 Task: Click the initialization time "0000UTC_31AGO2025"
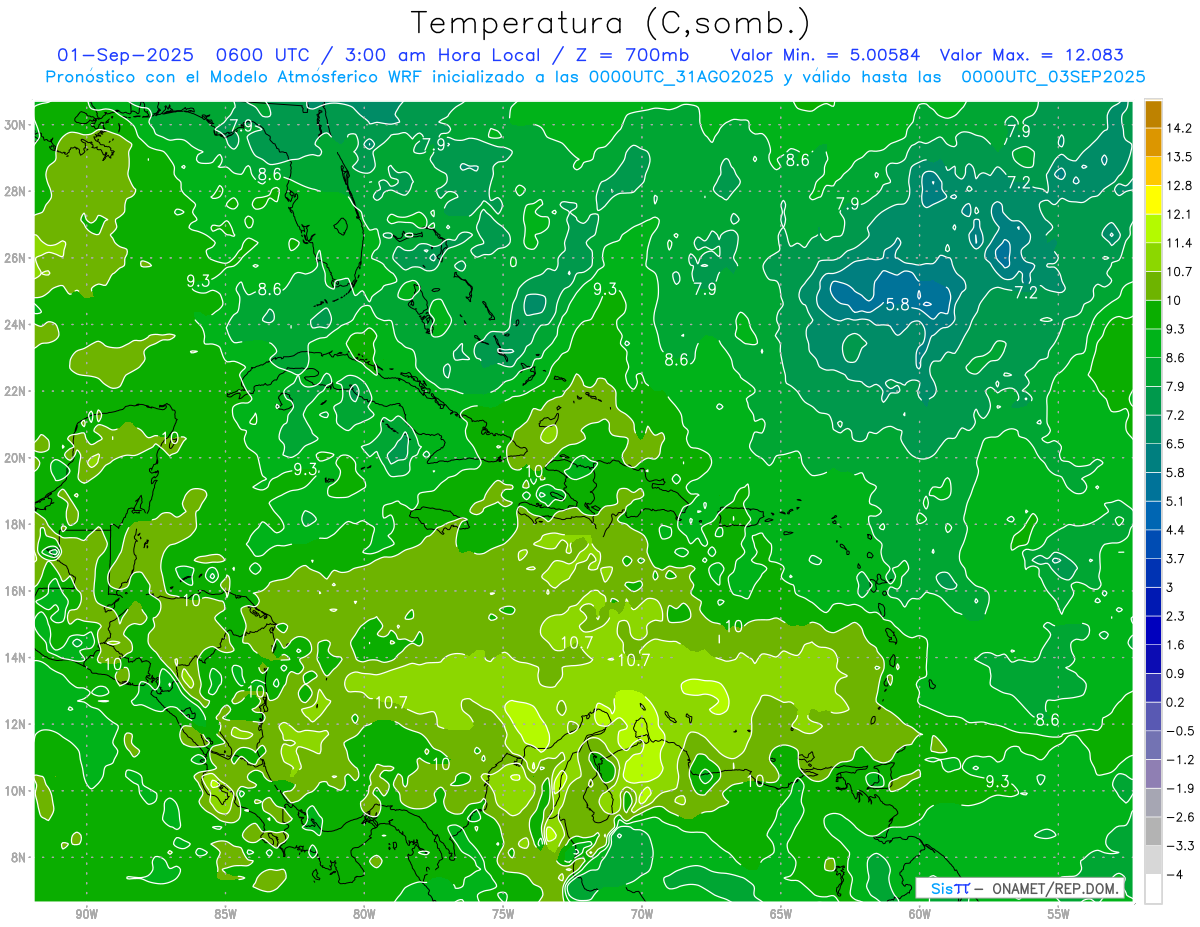(x=681, y=77)
